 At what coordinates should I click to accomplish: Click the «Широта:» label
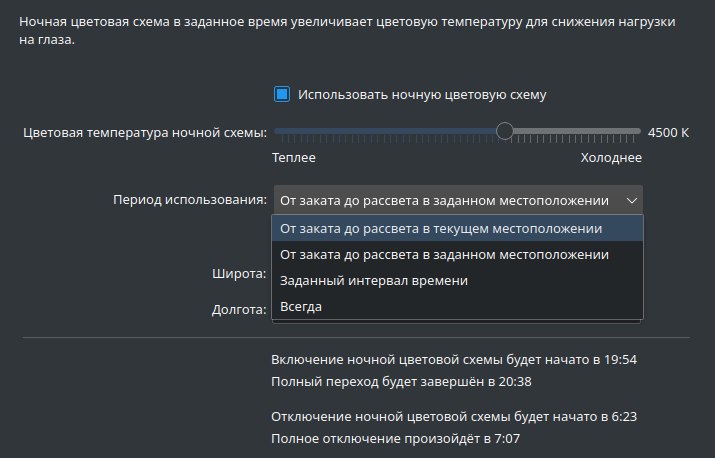(x=239, y=274)
